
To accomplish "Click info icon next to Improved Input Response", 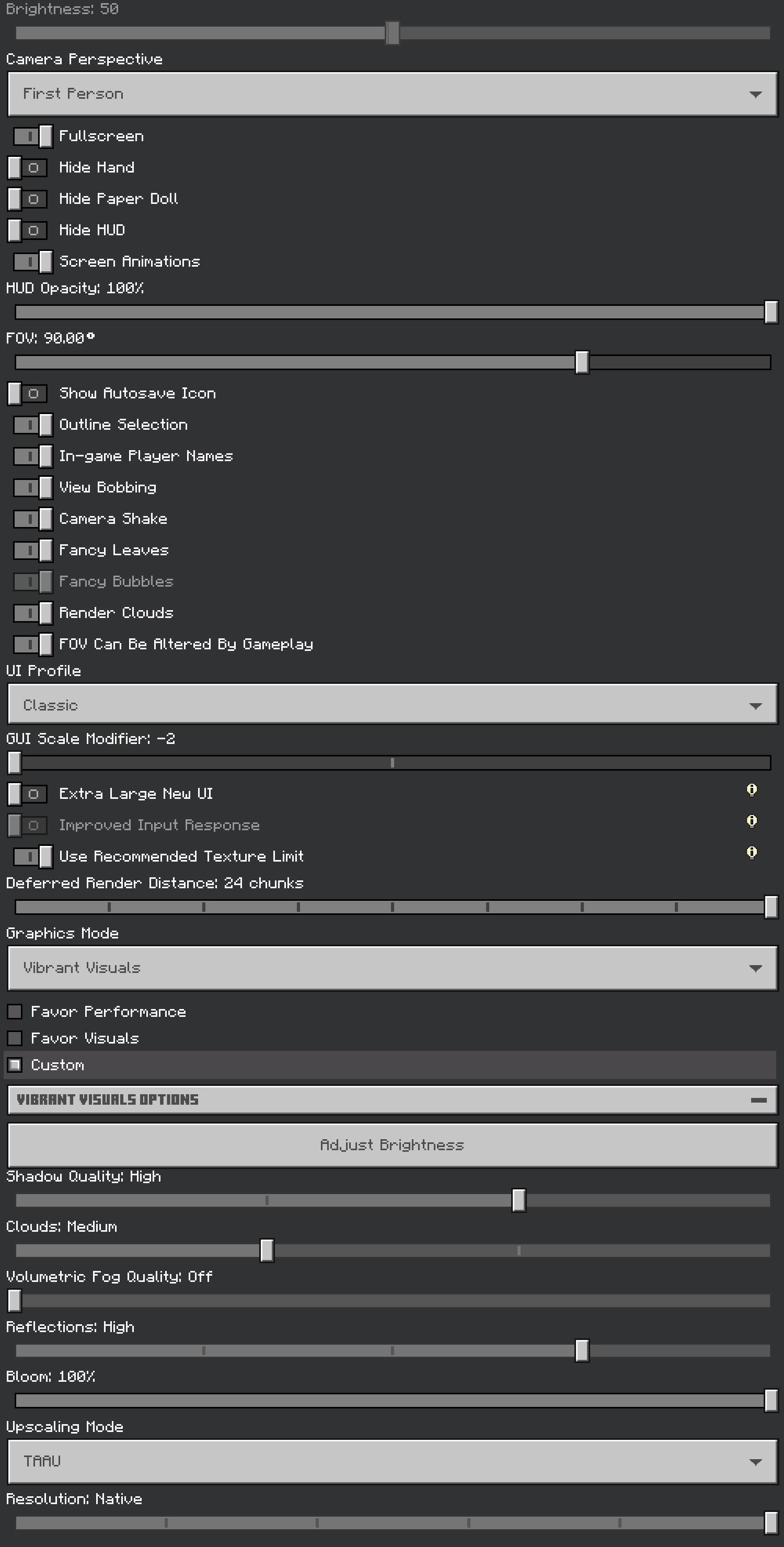I will [751, 821].
